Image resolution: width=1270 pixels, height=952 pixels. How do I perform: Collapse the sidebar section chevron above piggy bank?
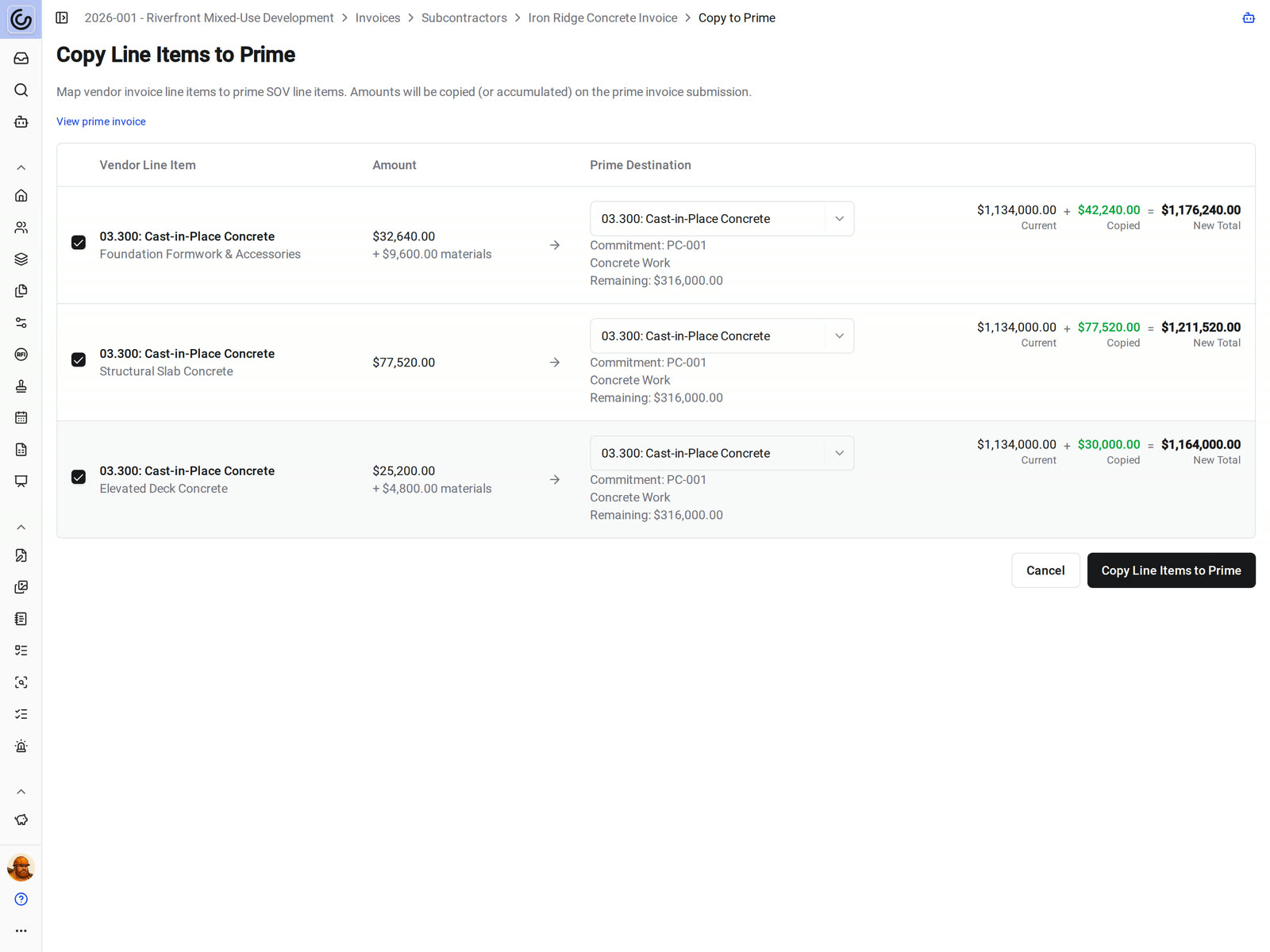click(x=21, y=792)
